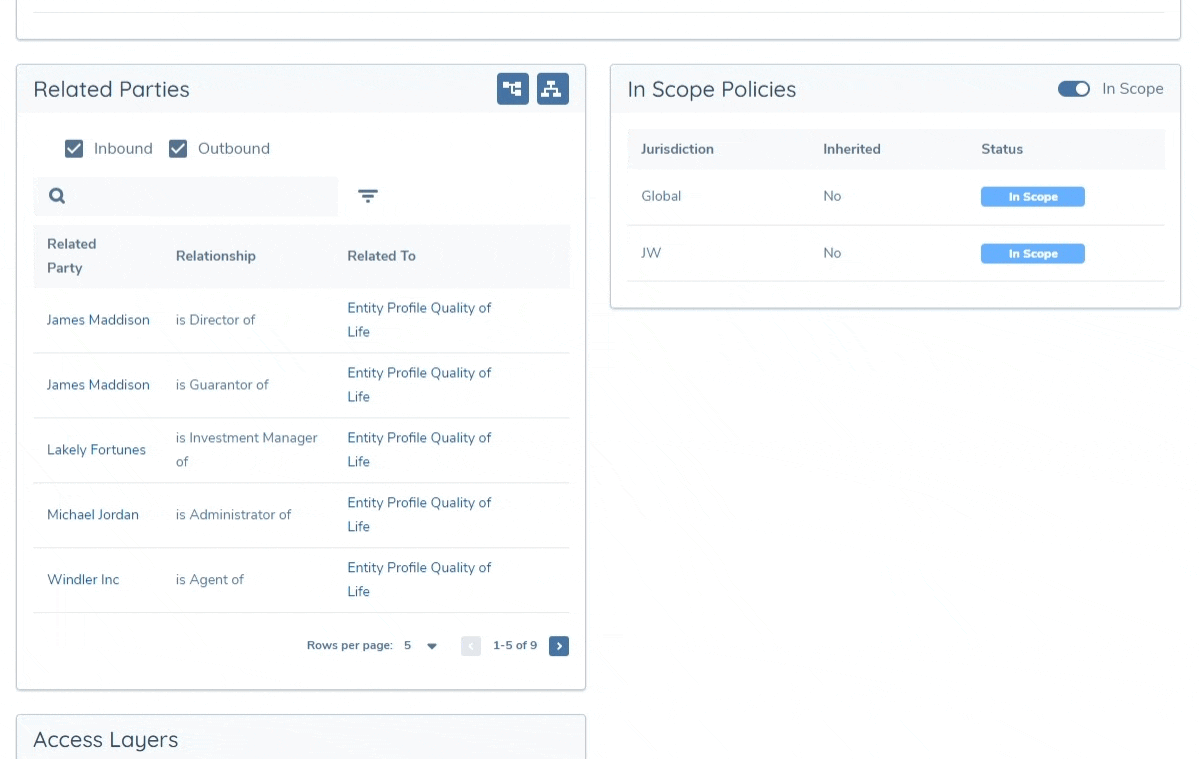Open the Windler Inc related party record

click(83, 579)
